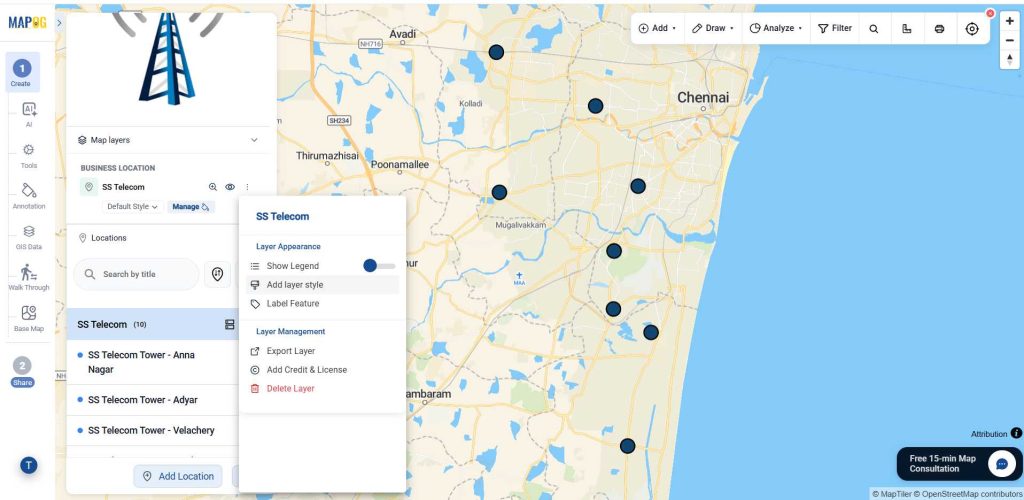Close the map toolbar red X

click(990, 13)
